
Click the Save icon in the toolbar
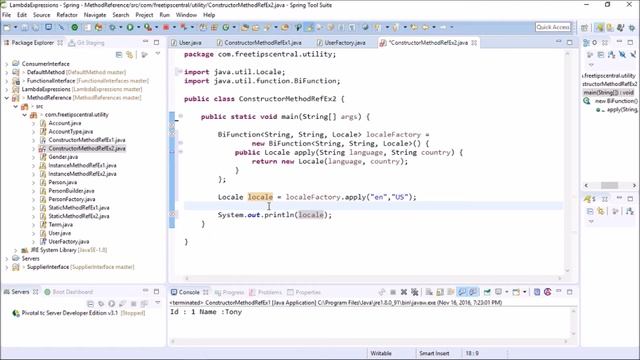[x=24, y=27]
